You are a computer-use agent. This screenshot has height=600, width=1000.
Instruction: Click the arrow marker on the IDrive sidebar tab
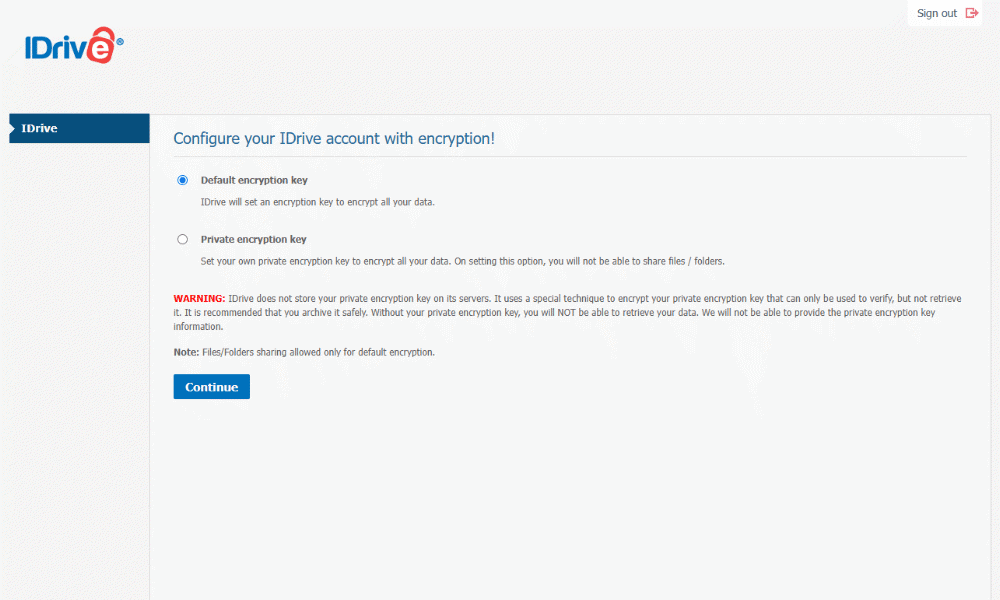[x=12, y=128]
